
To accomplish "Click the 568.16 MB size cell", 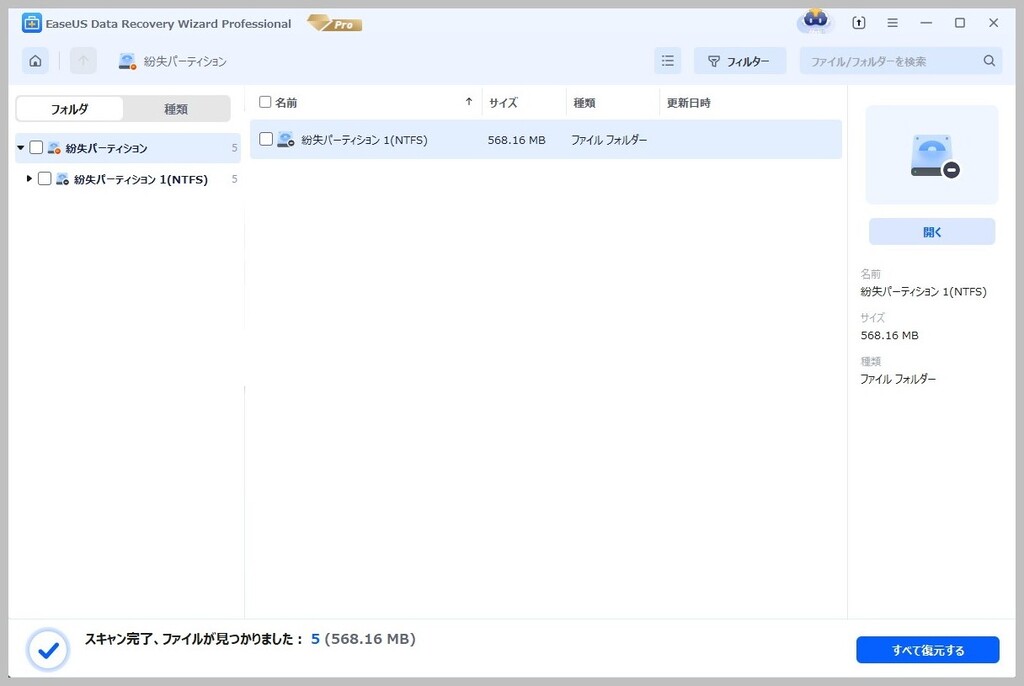I will pyautogui.click(x=517, y=140).
